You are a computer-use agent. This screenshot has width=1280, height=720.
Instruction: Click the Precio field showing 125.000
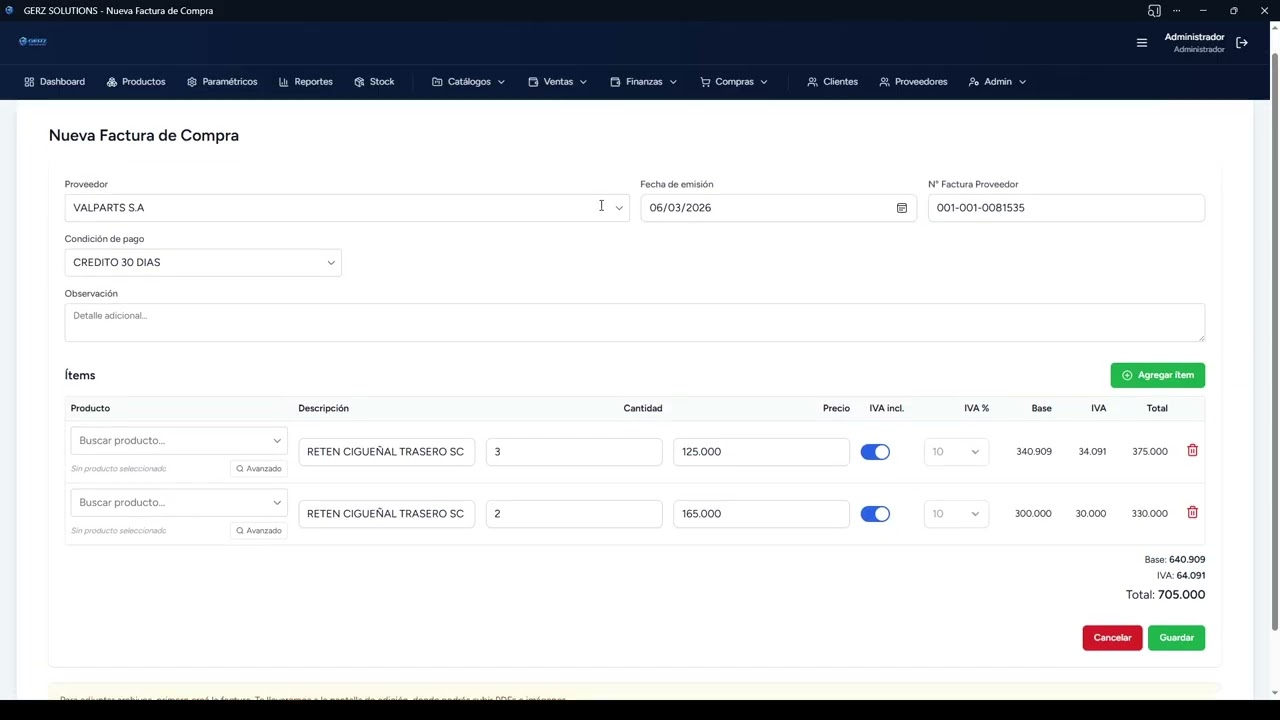pos(761,452)
